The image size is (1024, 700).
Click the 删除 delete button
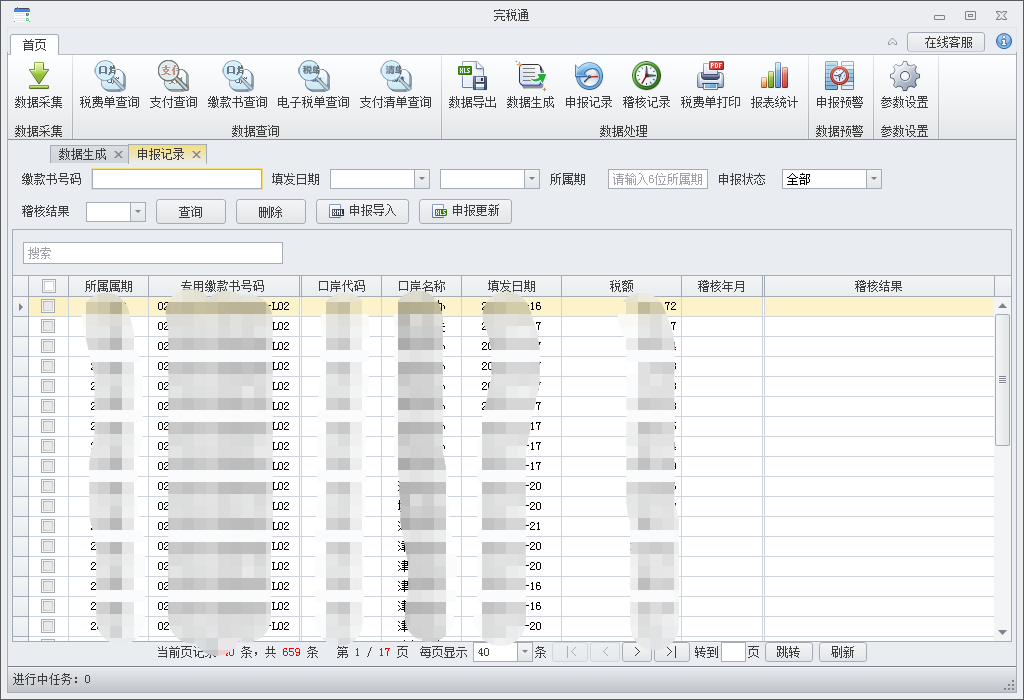point(270,212)
